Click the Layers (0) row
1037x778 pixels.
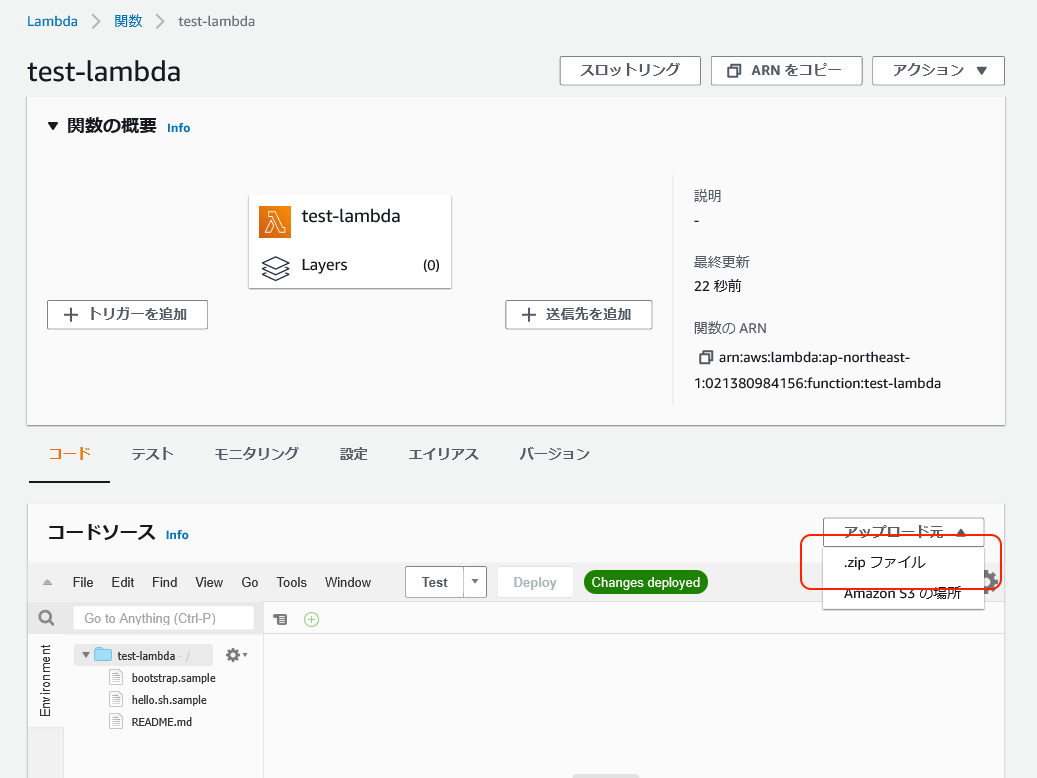click(x=350, y=266)
